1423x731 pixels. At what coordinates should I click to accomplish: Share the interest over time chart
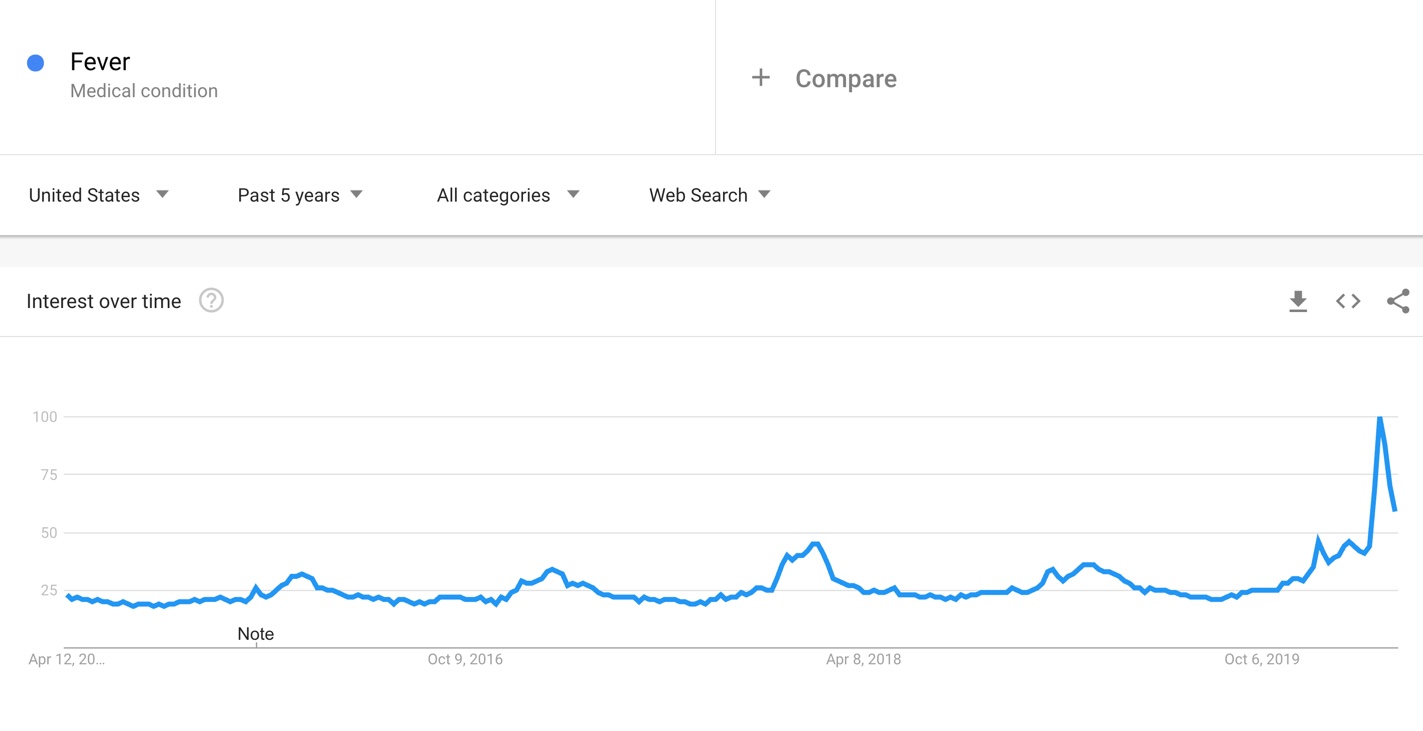(x=1398, y=301)
